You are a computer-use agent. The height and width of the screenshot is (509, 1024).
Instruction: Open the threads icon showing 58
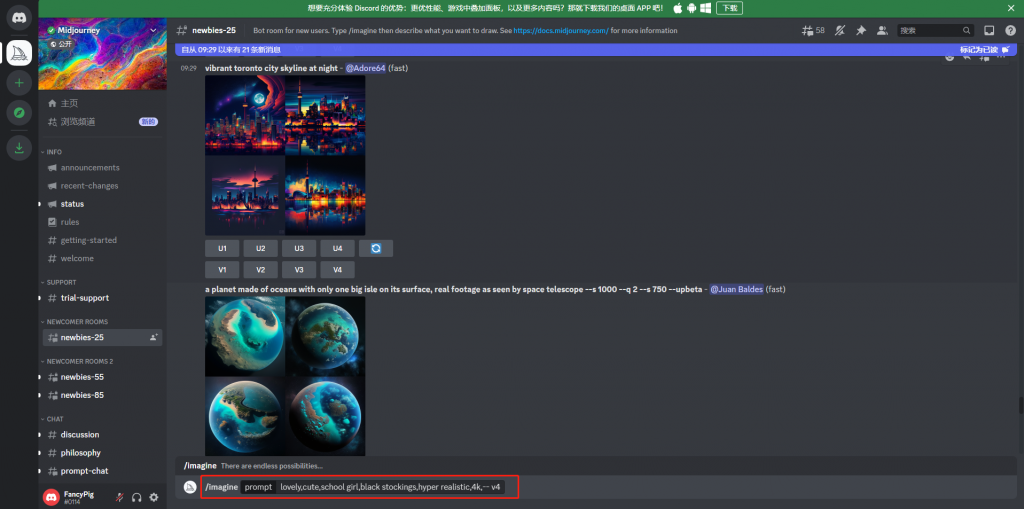point(813,30)
